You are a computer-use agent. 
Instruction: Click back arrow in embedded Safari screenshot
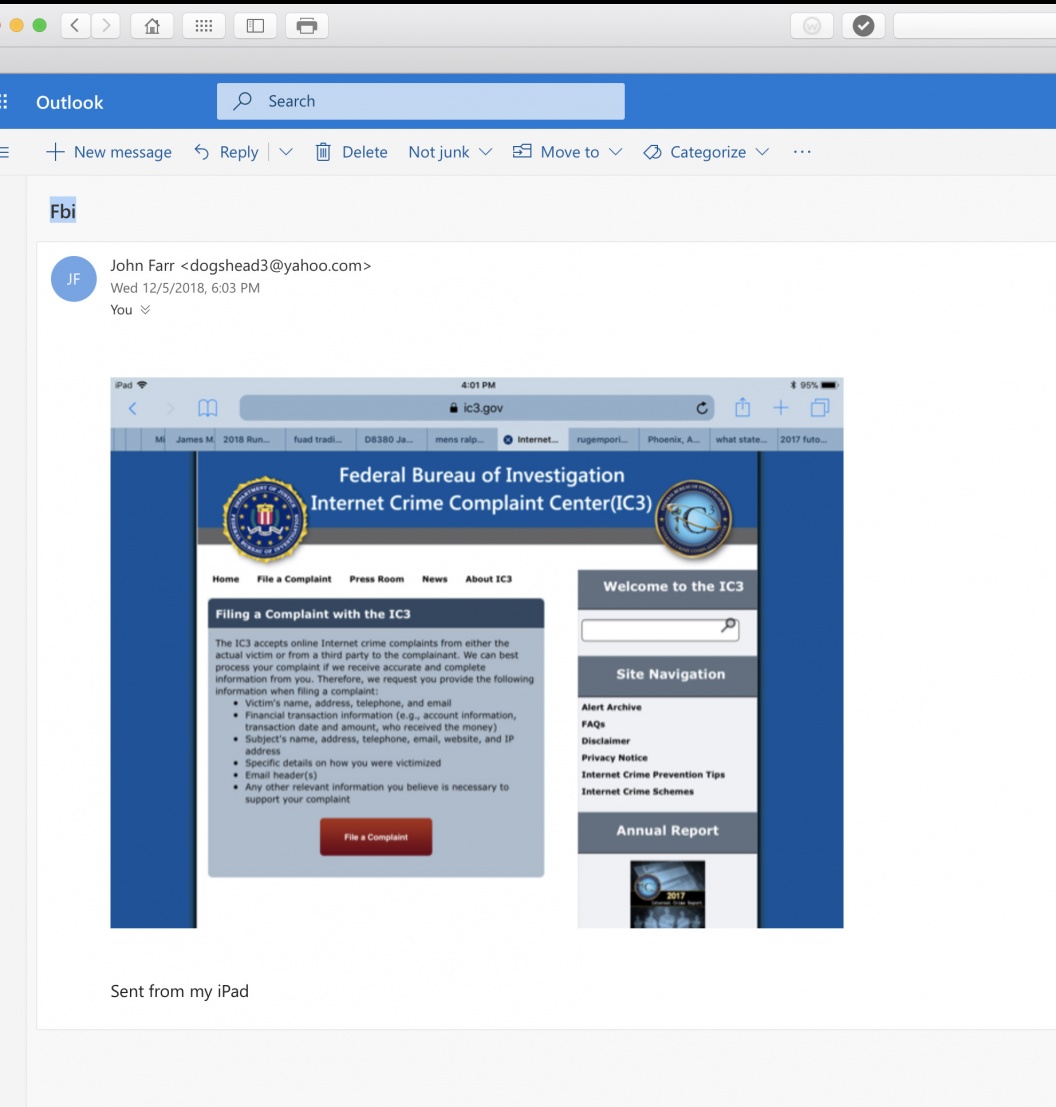(133, 408)
